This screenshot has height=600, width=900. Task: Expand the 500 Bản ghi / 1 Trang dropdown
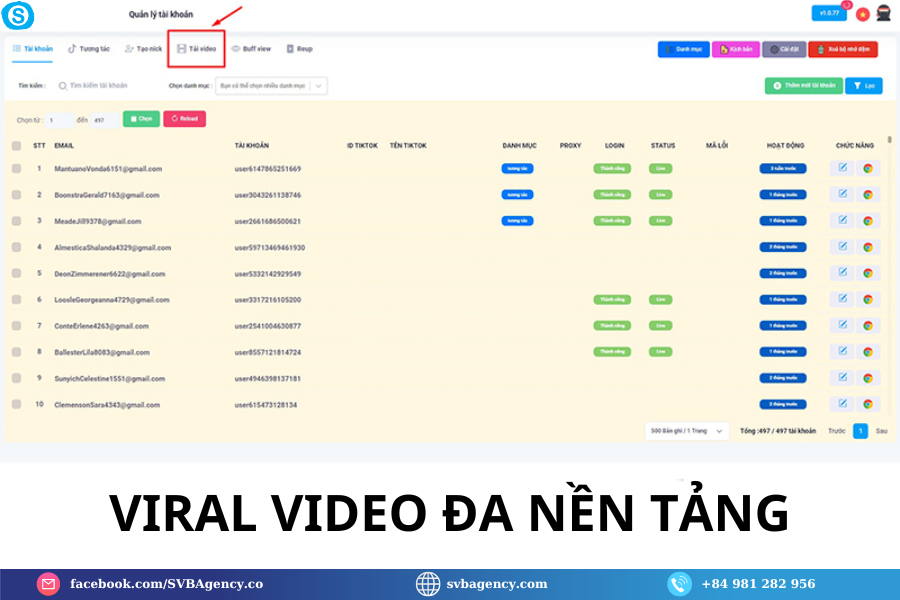pyautogui.click(x=687, y=430)
